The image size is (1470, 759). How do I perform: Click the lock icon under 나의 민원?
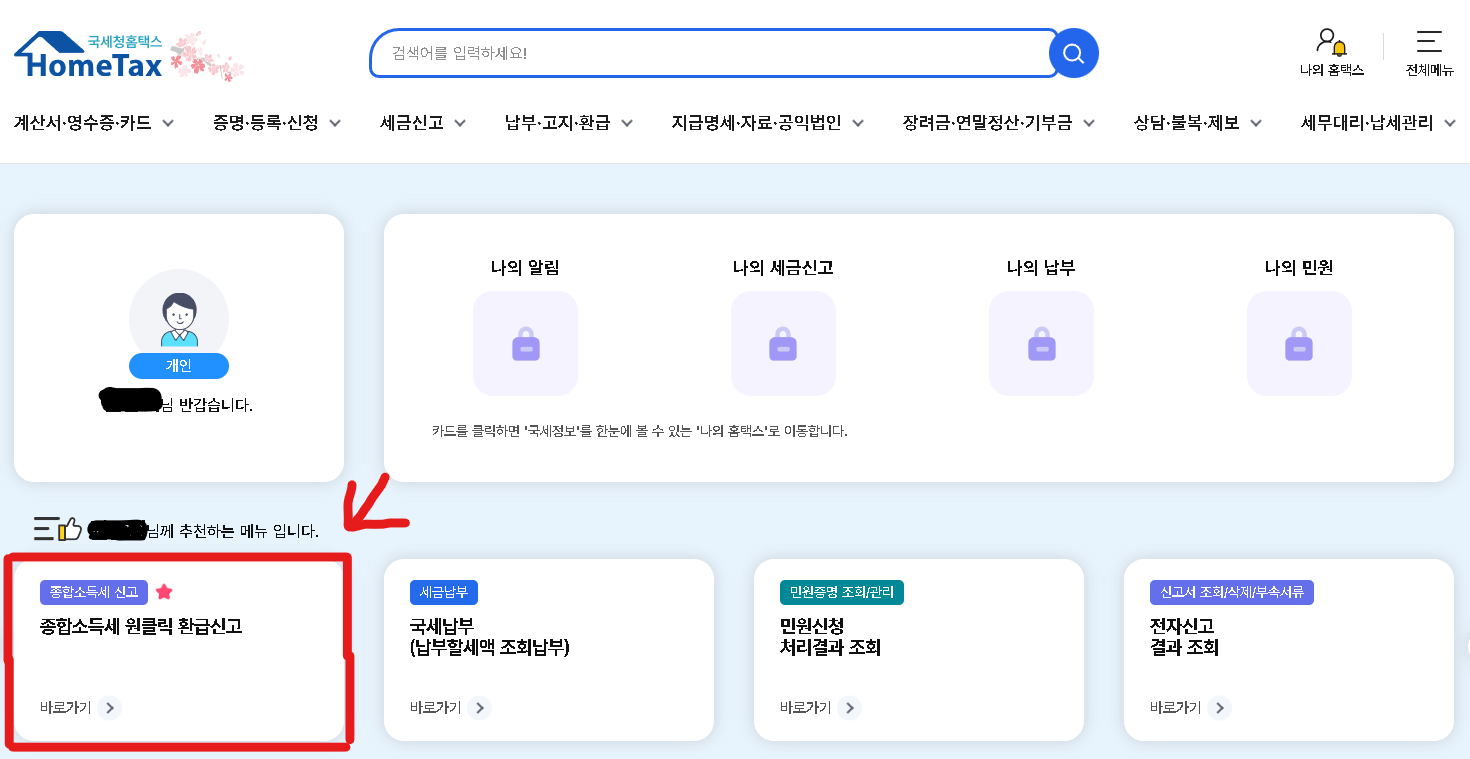(1299, 343)
